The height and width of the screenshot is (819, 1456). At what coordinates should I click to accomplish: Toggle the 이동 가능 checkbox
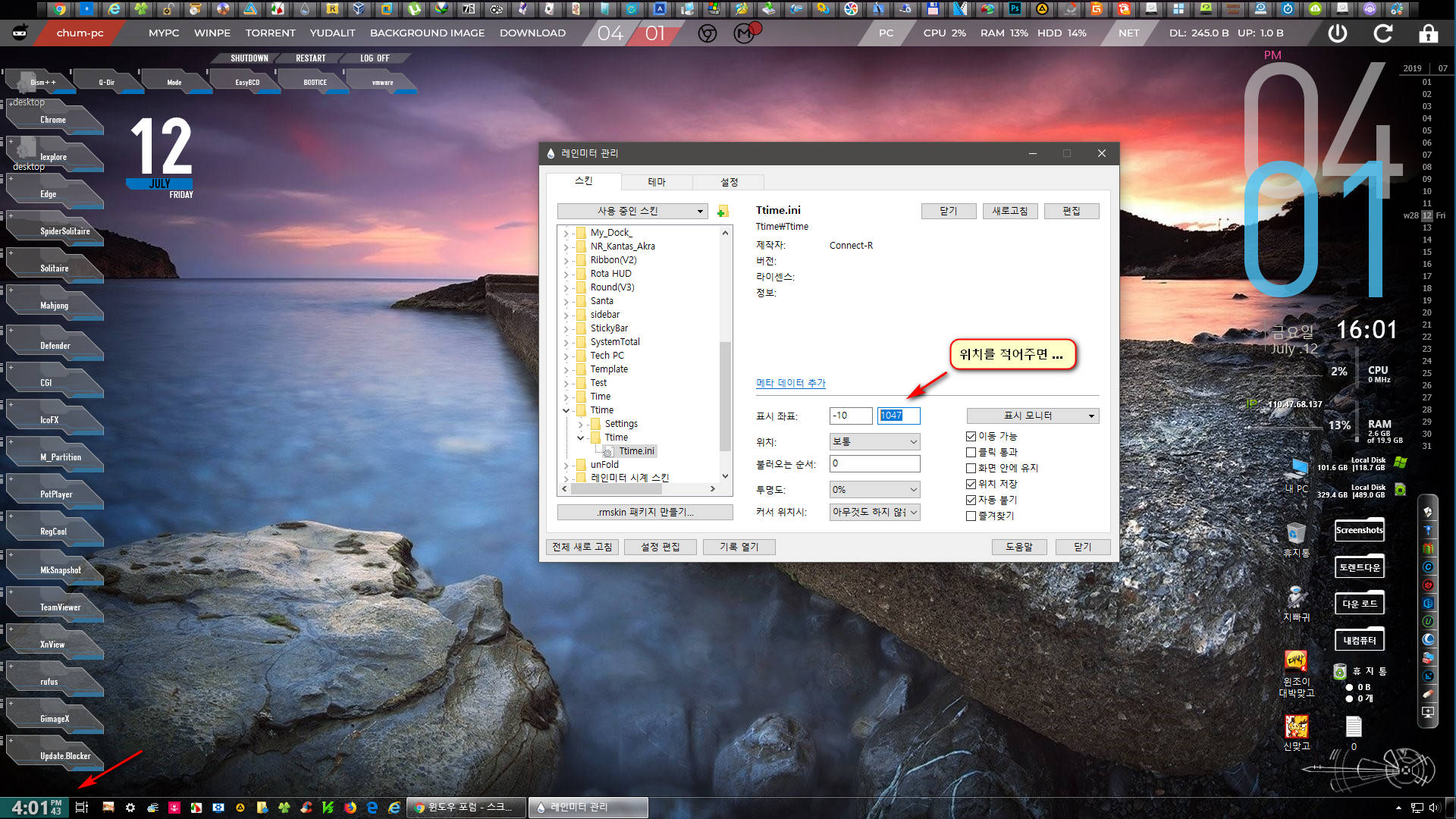coord(971,436)
